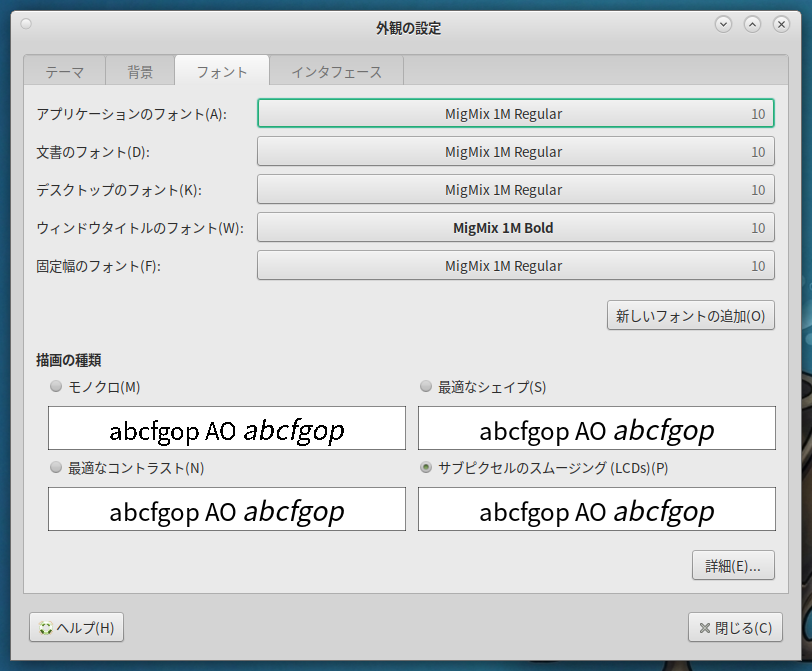The height and width of the screenshot is (671, 812).
Task: Click the X icon in 閉じる button
Action: point(704,628)
